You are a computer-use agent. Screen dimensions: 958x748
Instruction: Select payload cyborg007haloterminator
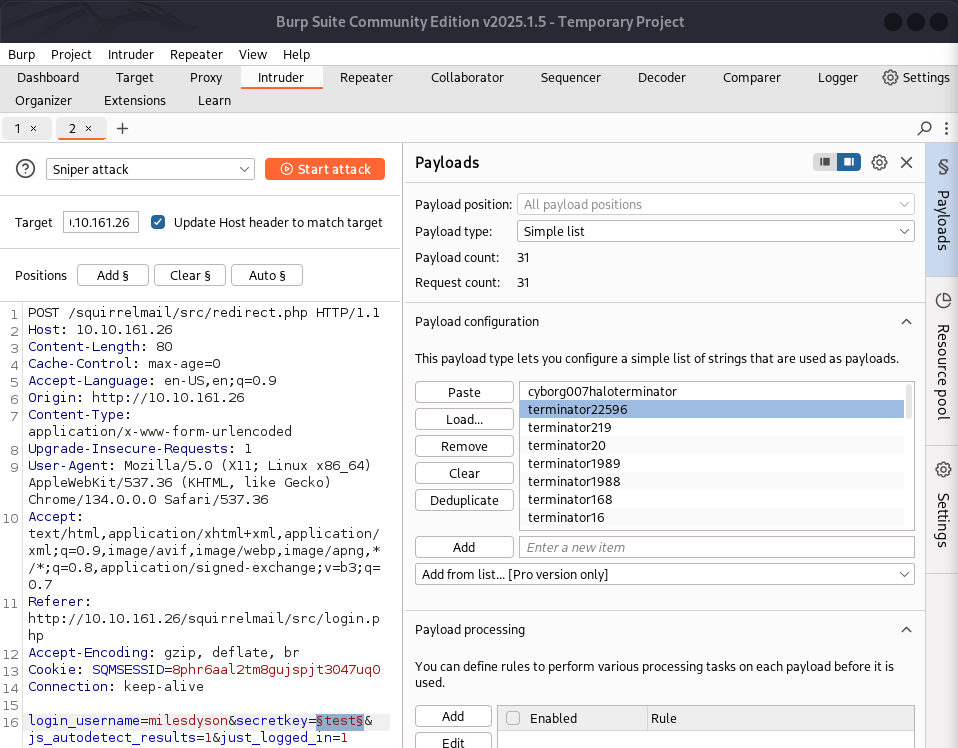tap(711, 391)
